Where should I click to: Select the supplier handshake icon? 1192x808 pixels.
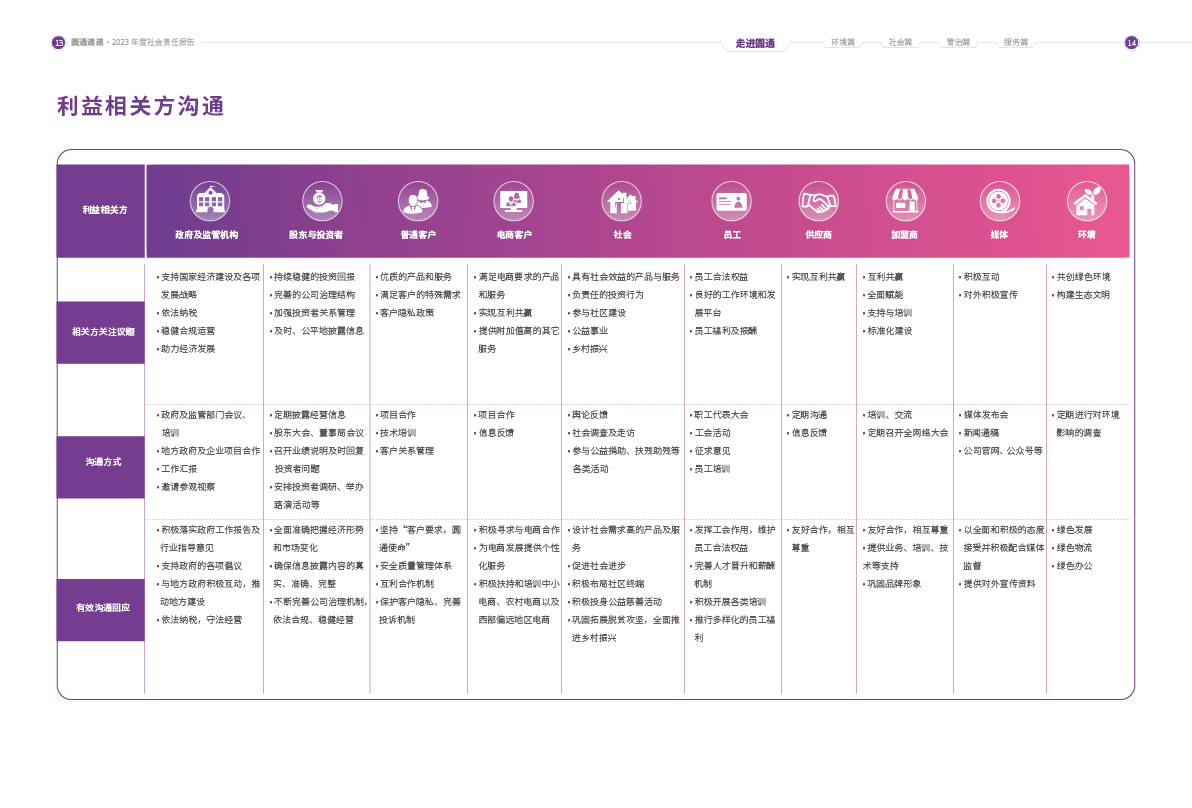818,201
